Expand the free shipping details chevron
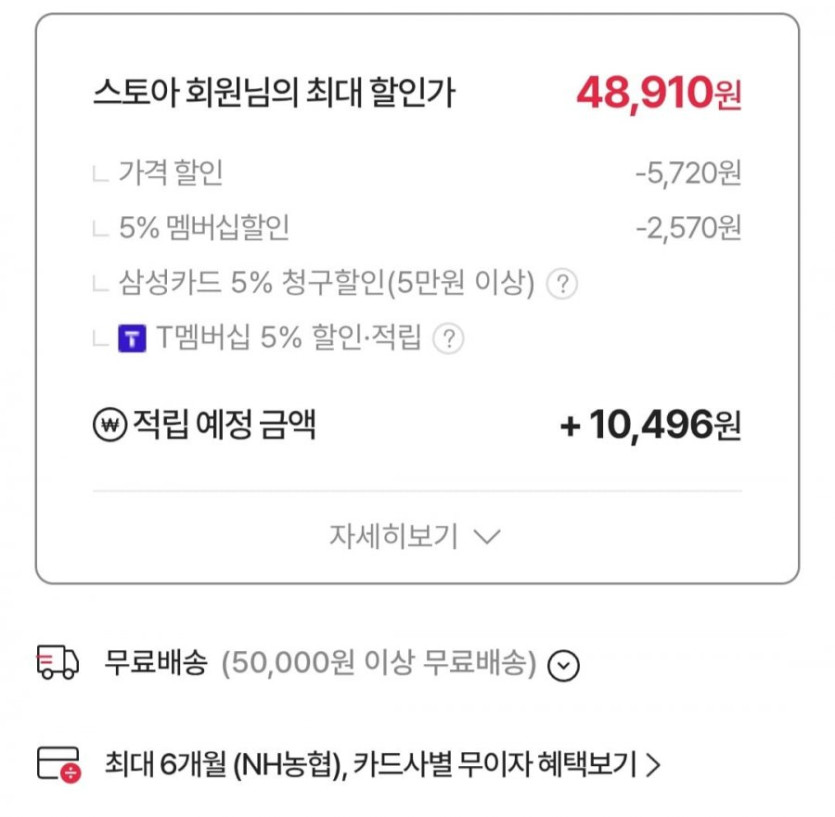The width and height of the screenshot is (835, 817). (565, 665)
